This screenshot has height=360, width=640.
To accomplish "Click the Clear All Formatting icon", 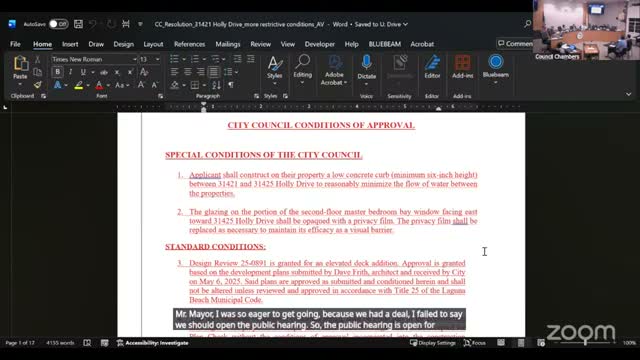I will coord(144,72).
